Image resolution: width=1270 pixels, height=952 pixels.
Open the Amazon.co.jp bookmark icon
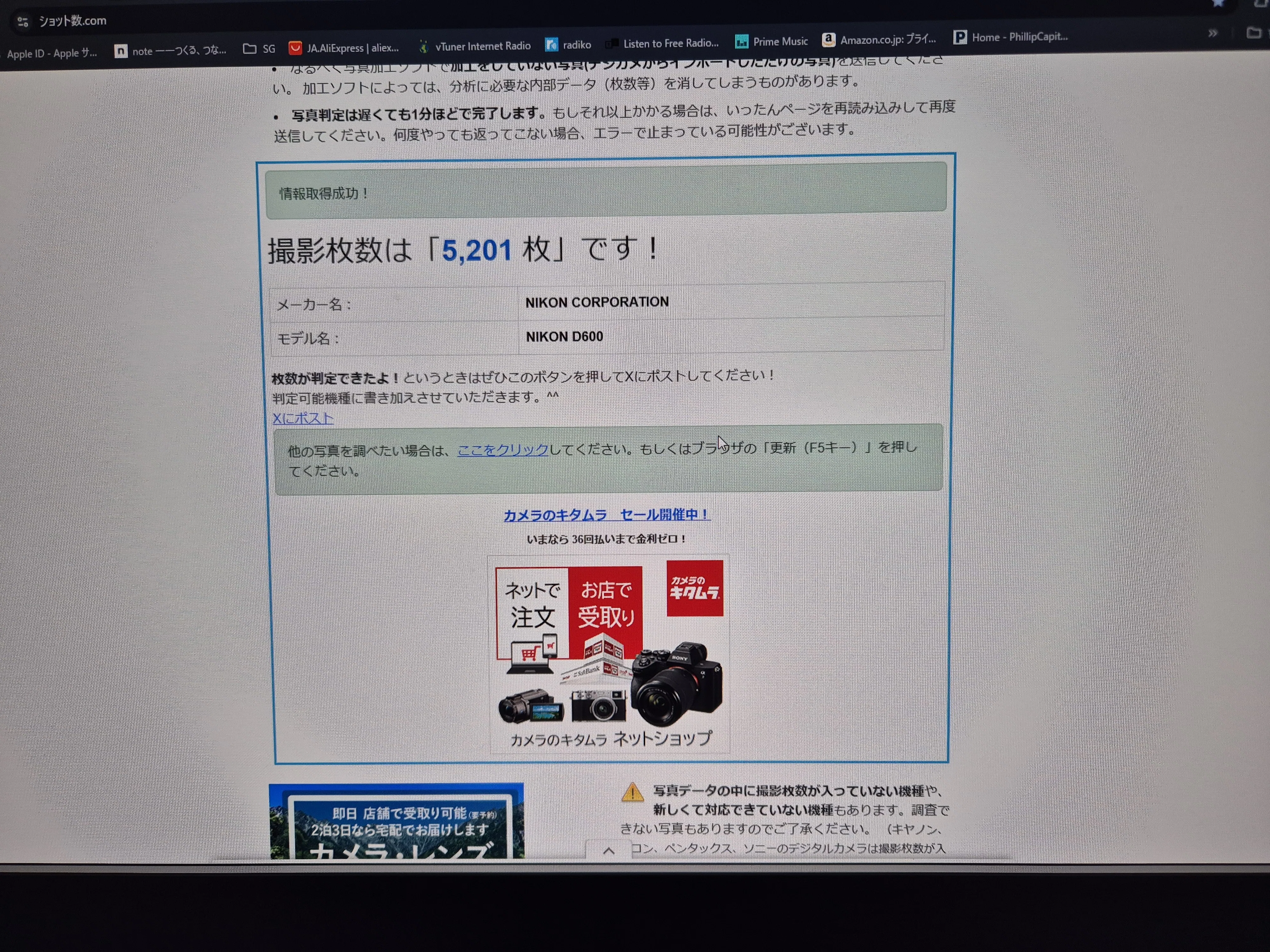pos(828,40)
